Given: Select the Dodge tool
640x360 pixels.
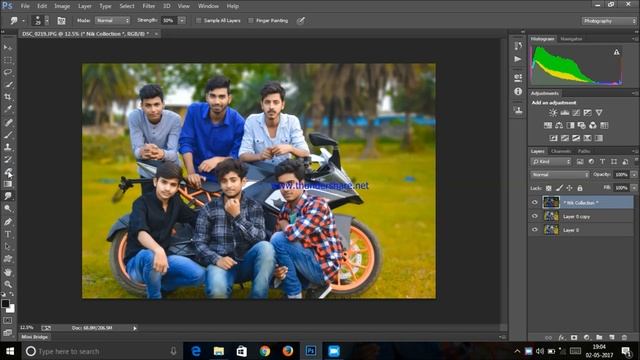Looking at the screenshot, I should [8, 209].
